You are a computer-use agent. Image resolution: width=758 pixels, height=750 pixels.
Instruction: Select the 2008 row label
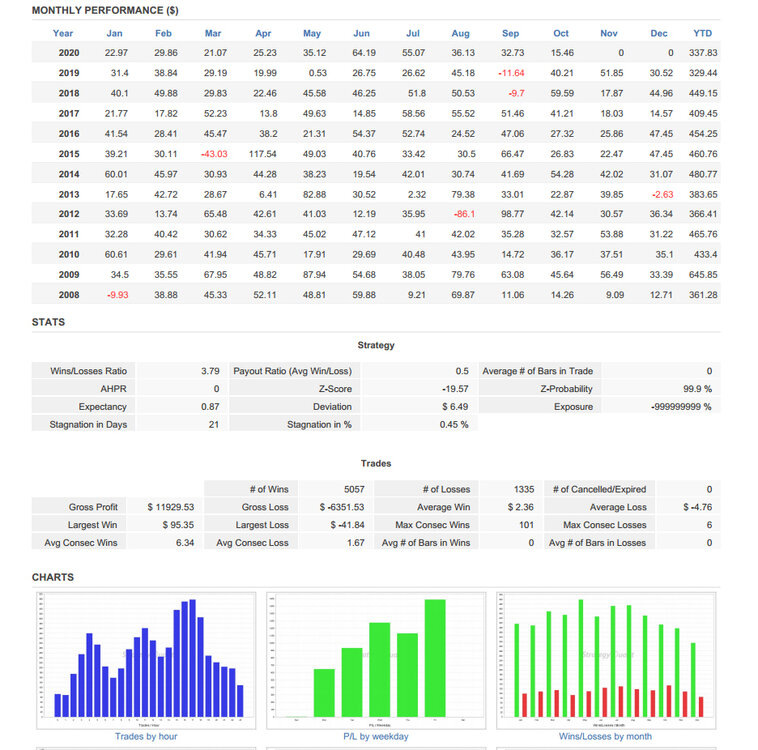pos(69,295)
